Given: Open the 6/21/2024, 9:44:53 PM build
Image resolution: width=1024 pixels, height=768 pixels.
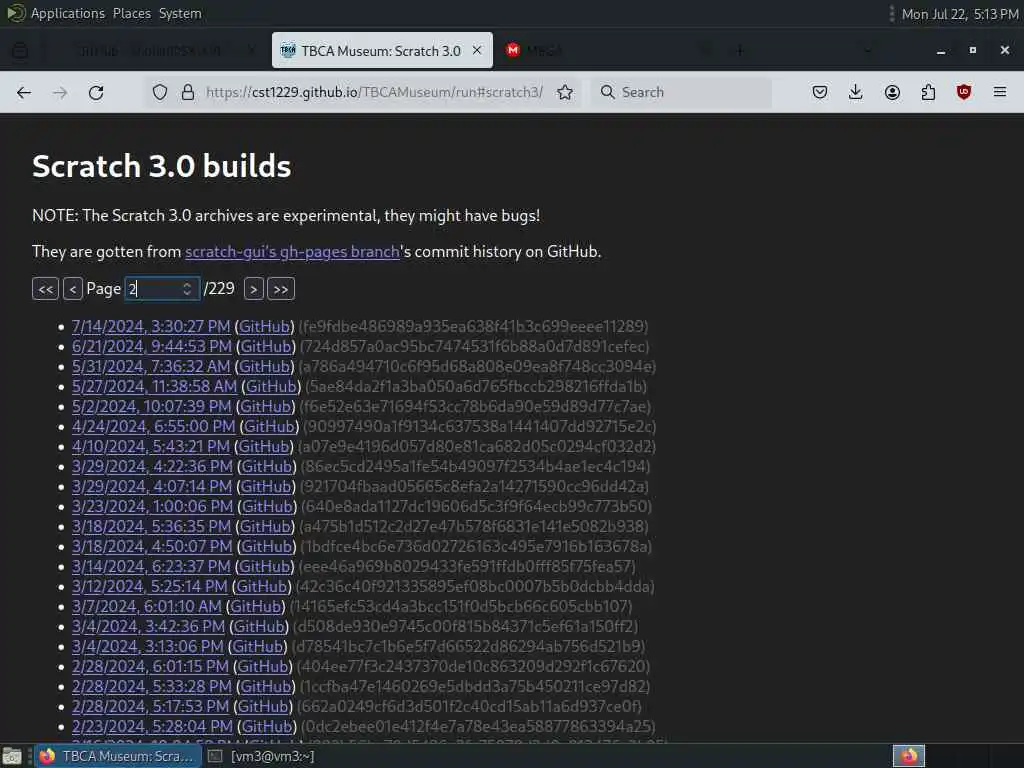Looking at the screenshot, I should tap(152, 346).
